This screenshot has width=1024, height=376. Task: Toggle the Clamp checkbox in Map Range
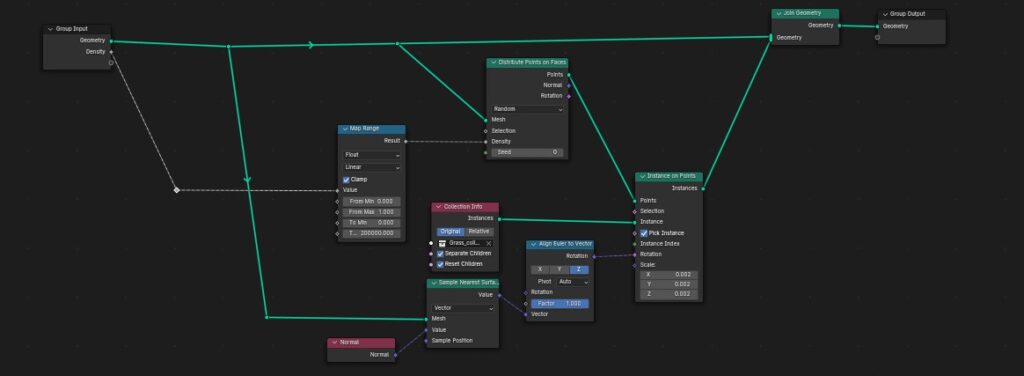point(346,180)
